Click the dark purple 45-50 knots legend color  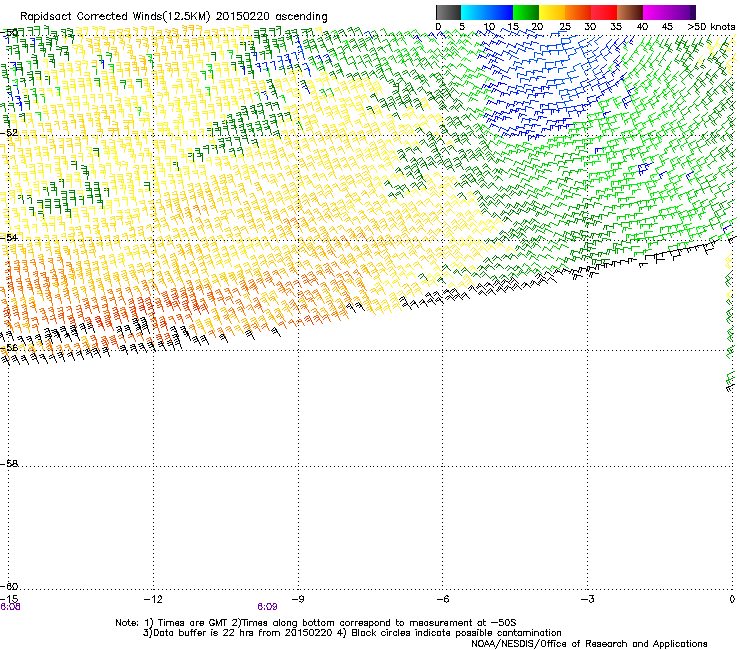[682, 12]
